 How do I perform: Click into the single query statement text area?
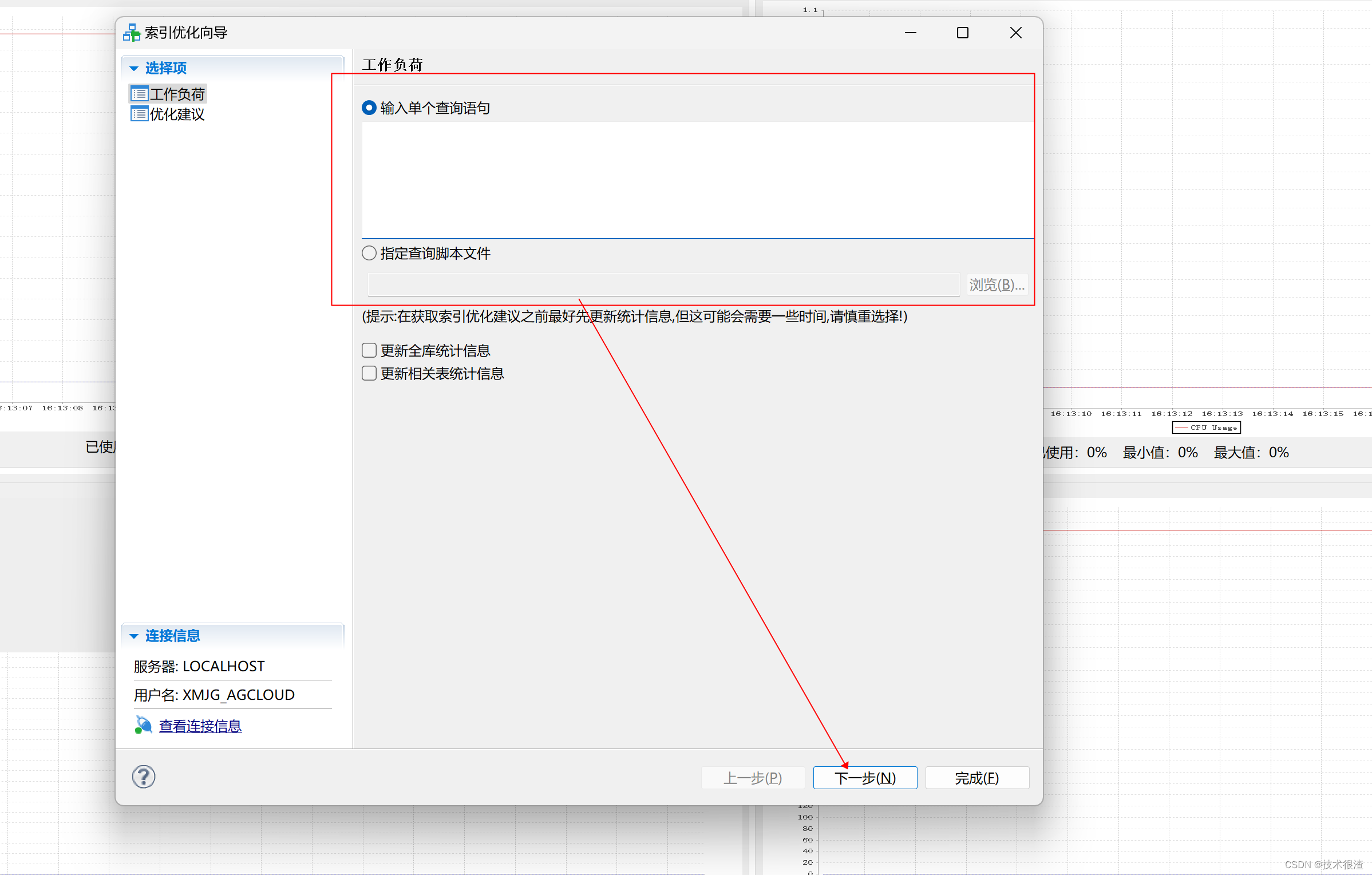[x=697, y=180]
